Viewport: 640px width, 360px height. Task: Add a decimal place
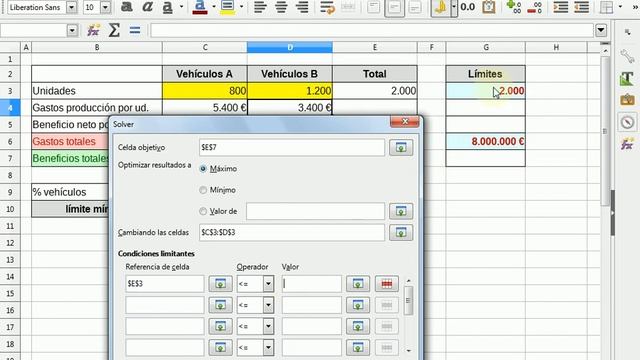513,7
